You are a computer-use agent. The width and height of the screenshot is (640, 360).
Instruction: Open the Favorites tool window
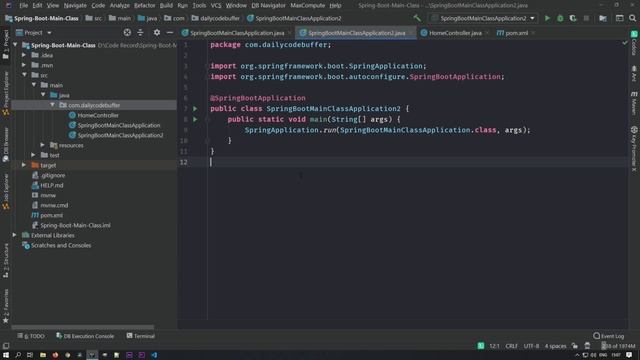[x=6, y=306]
